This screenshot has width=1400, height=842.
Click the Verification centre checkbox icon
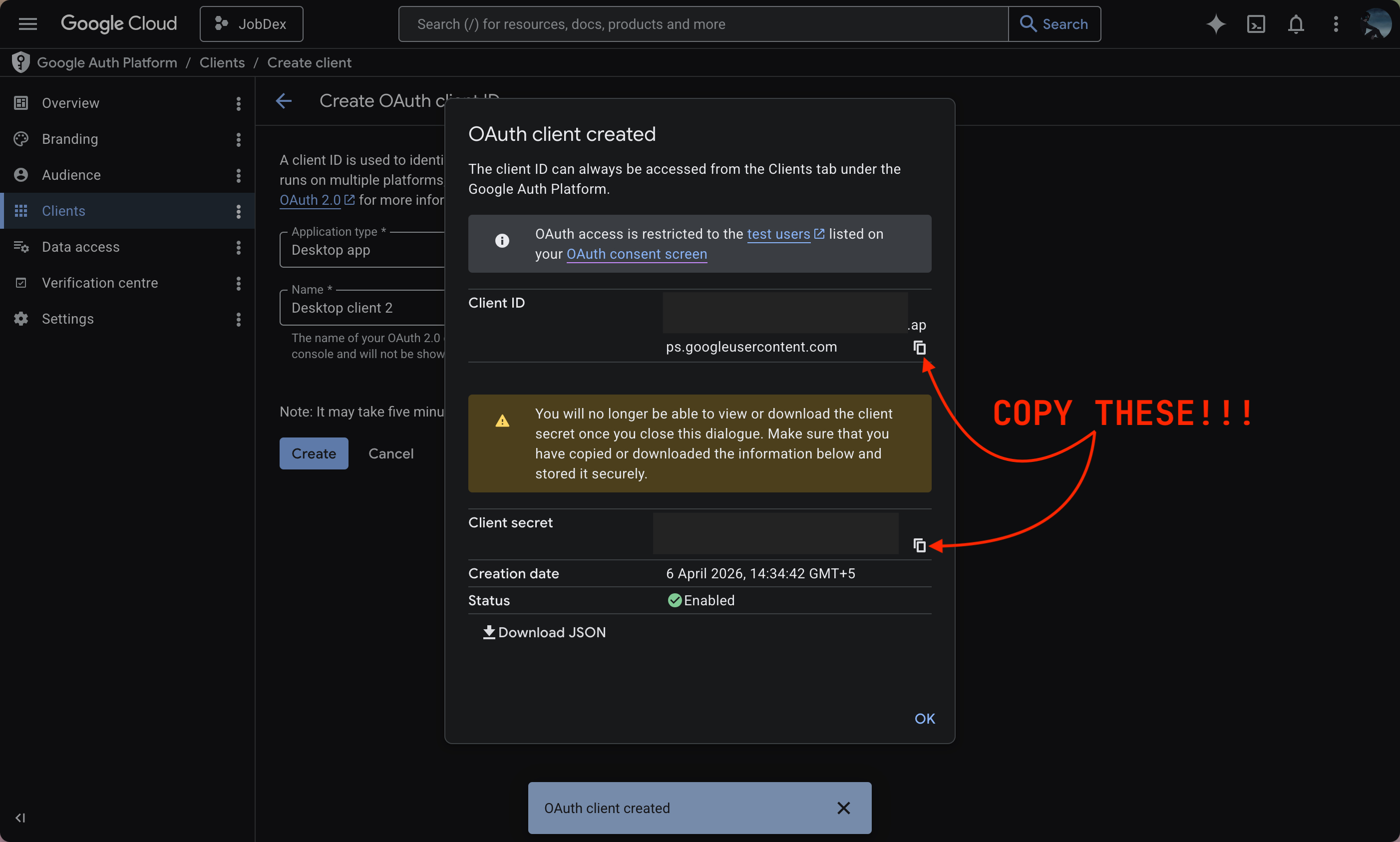(x=21, y=283)
